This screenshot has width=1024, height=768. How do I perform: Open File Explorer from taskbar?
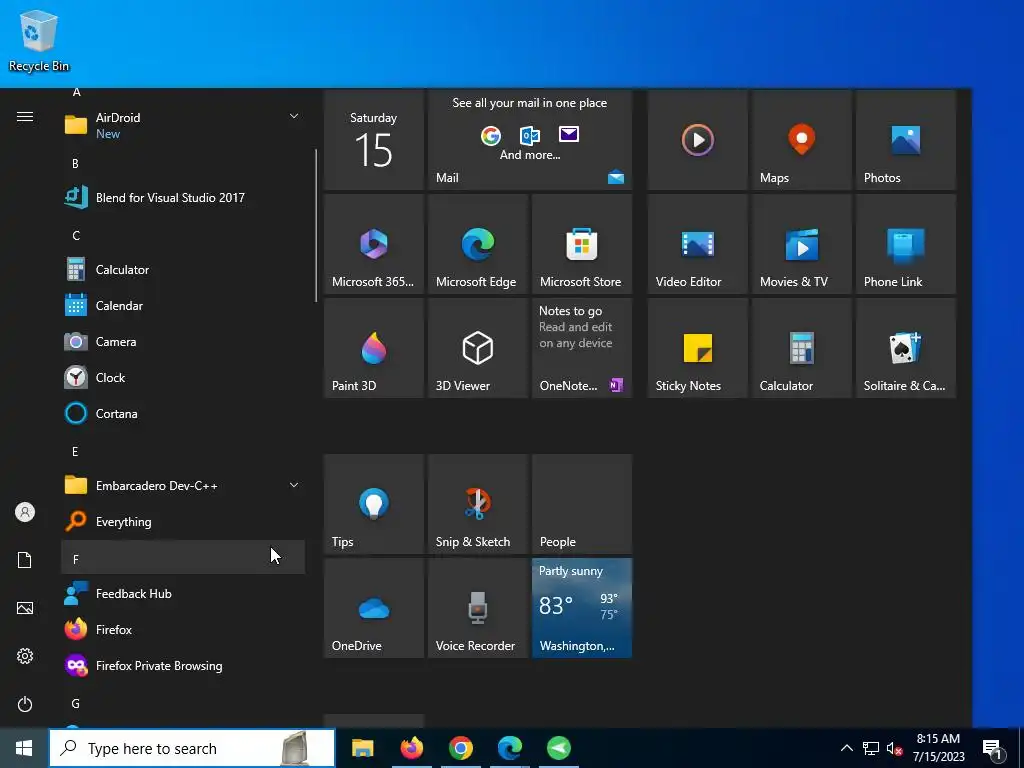362,748
